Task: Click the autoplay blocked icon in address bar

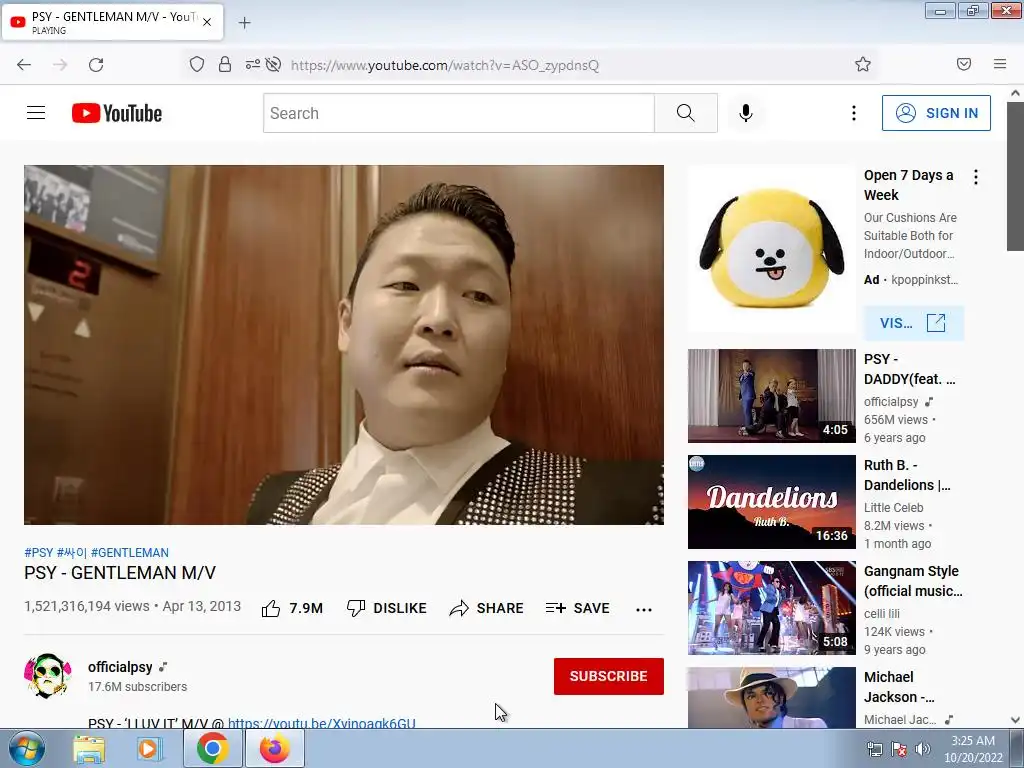Action: [274, 64]
